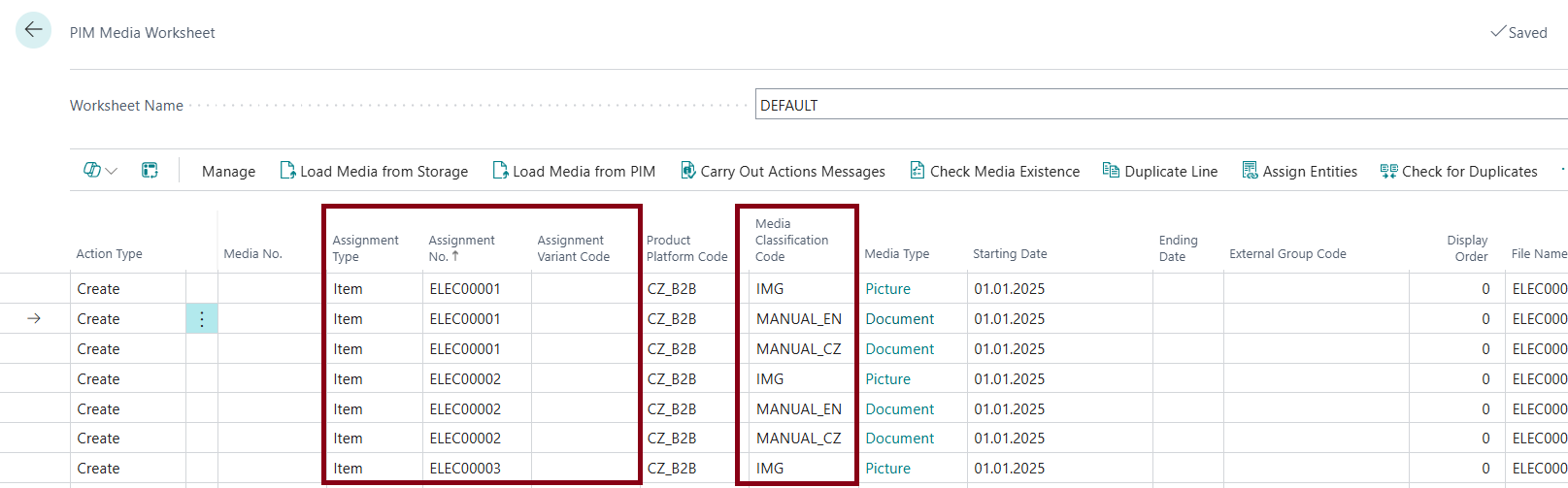Viewport: 1568px width, 488px height.
Task: Click Load Media from Storage
Action: click(374, 172)
